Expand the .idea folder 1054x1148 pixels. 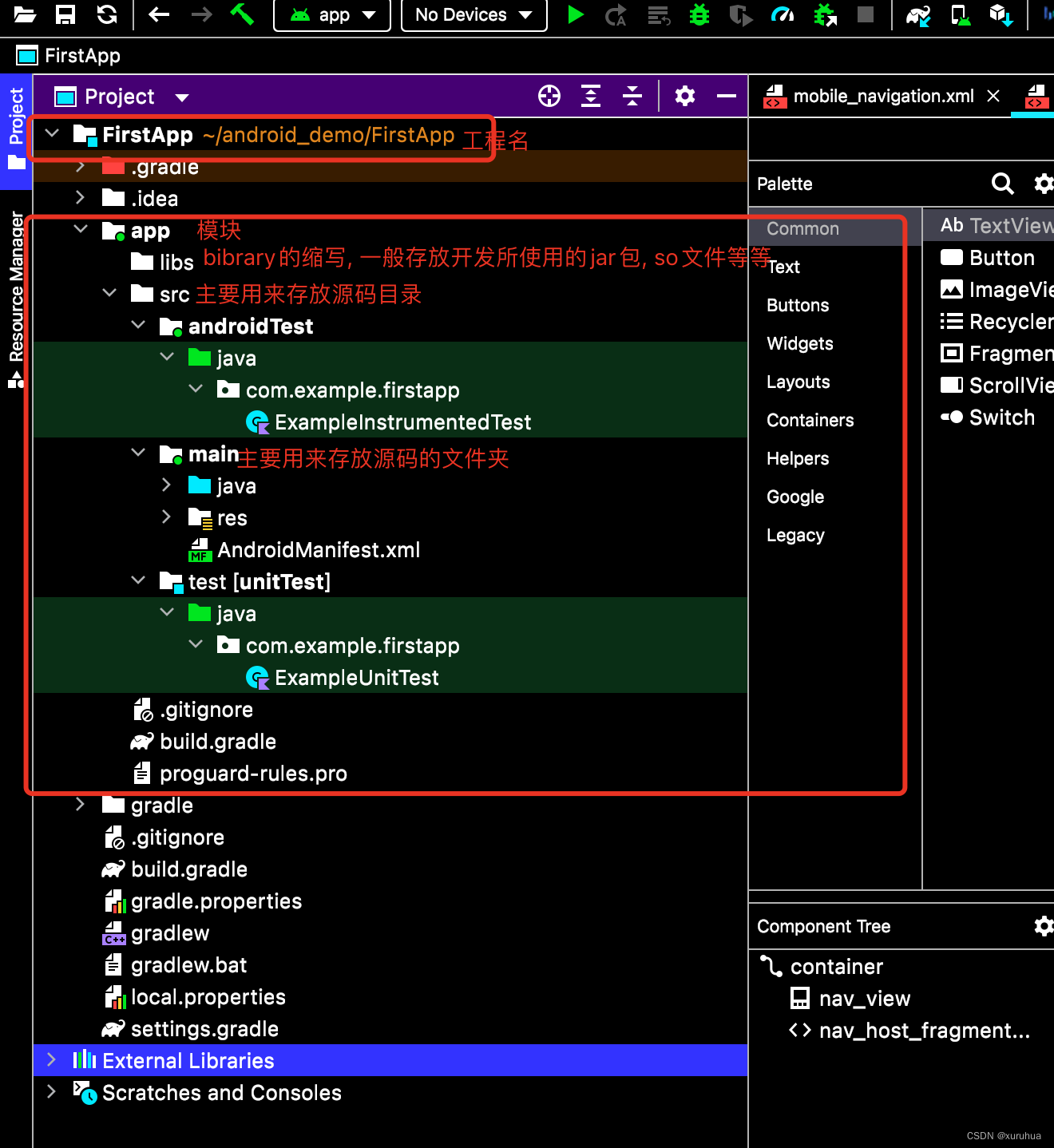80,197
